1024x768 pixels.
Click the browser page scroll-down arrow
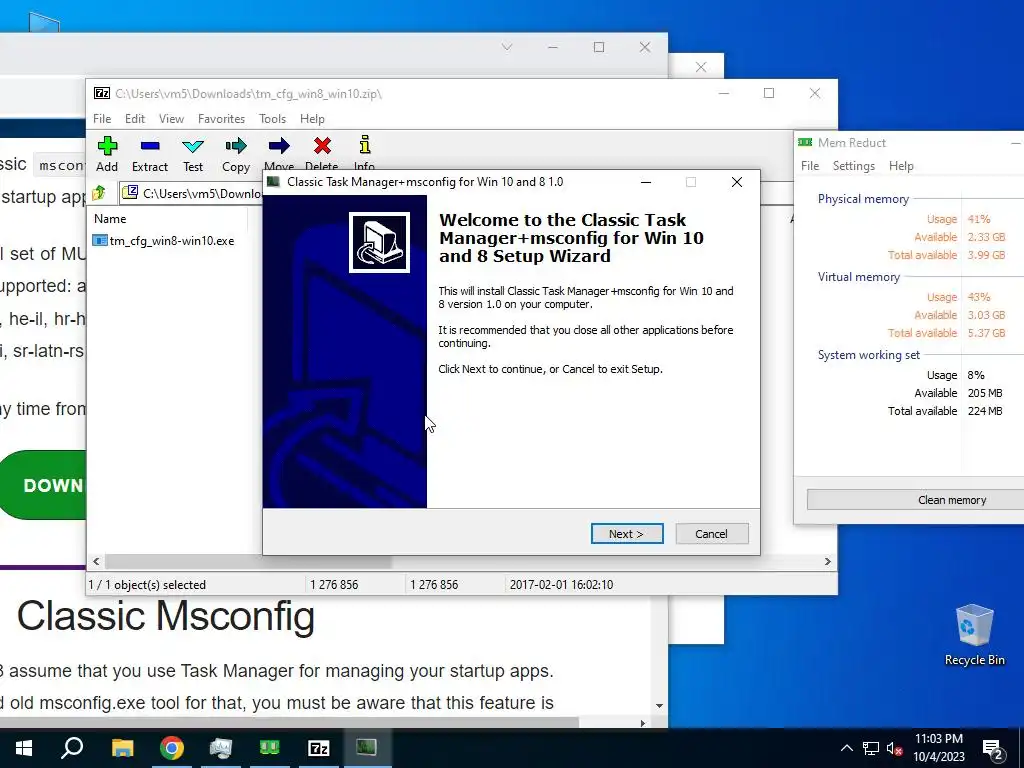pyautogui.click(x=659, y=706)
